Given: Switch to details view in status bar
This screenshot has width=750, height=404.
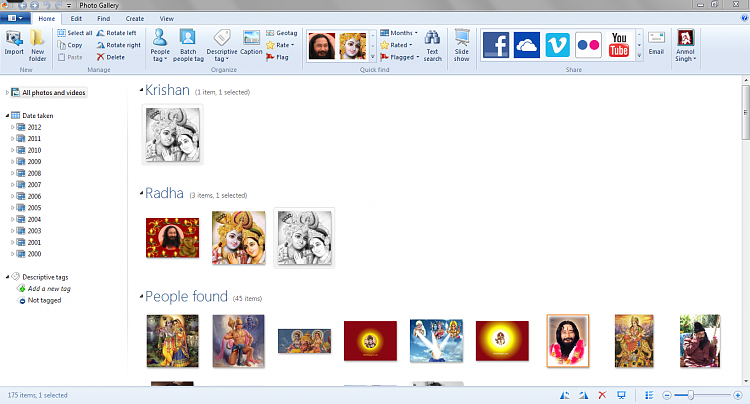Looking at the screenshot, I should click(649, 395).
